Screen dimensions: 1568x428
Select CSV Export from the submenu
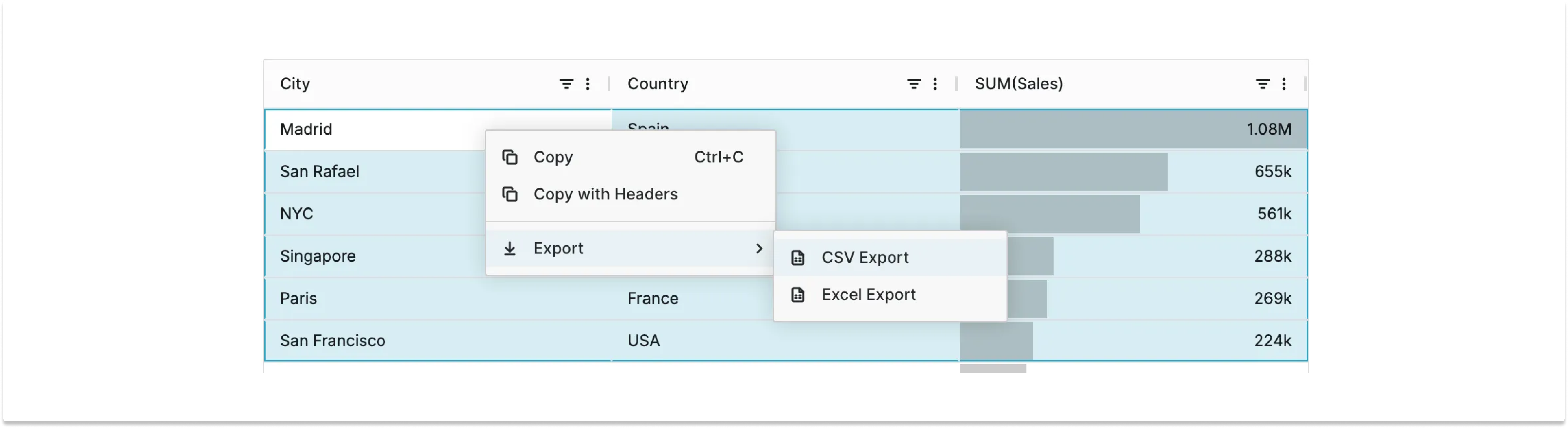(x=865, y=257)
